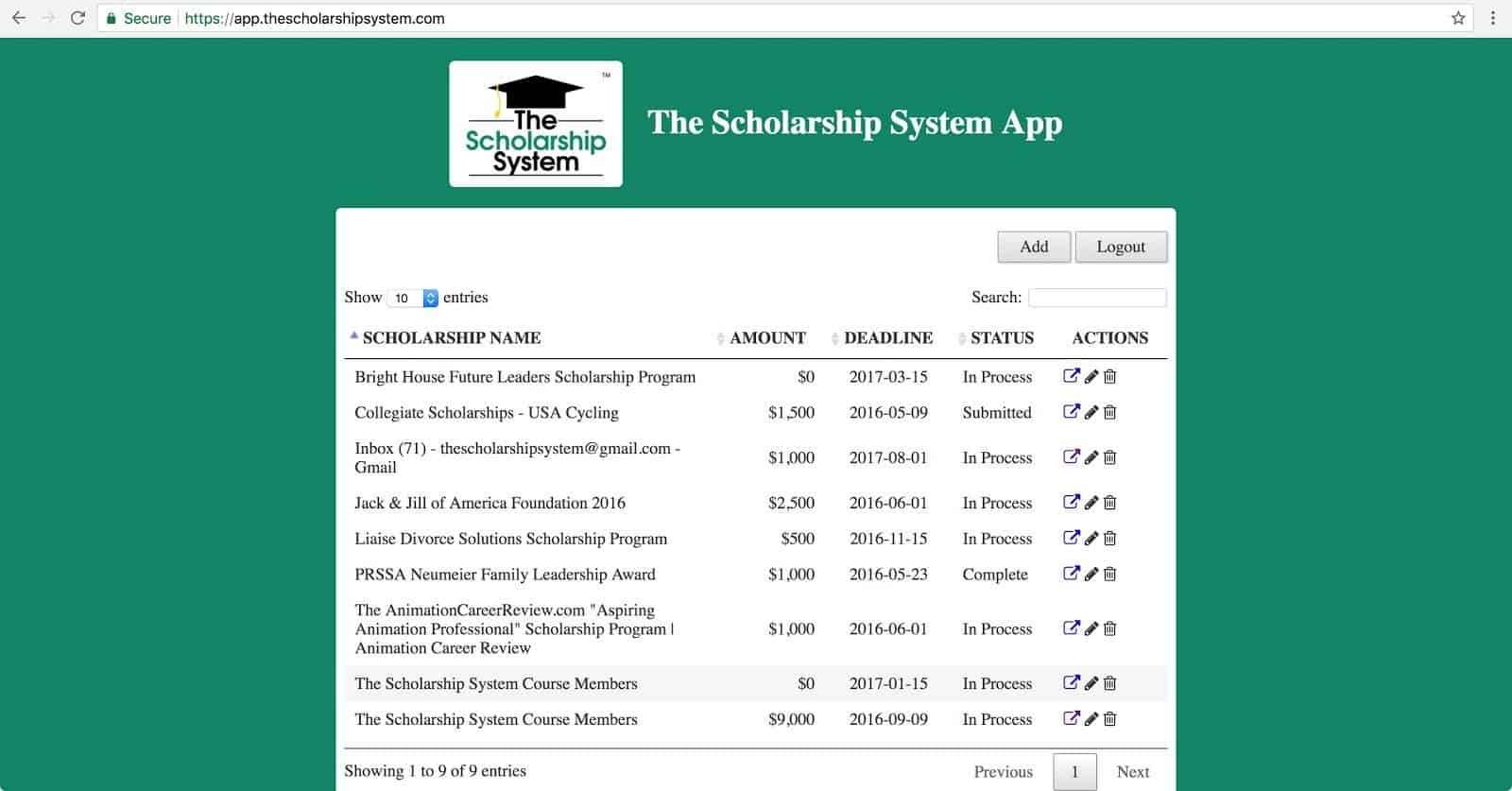Viewport: 1512px width, 791px height.
Task: Delete Liaise Divorce Solutions Scholarship Program
Action: tap(1109, 539)
